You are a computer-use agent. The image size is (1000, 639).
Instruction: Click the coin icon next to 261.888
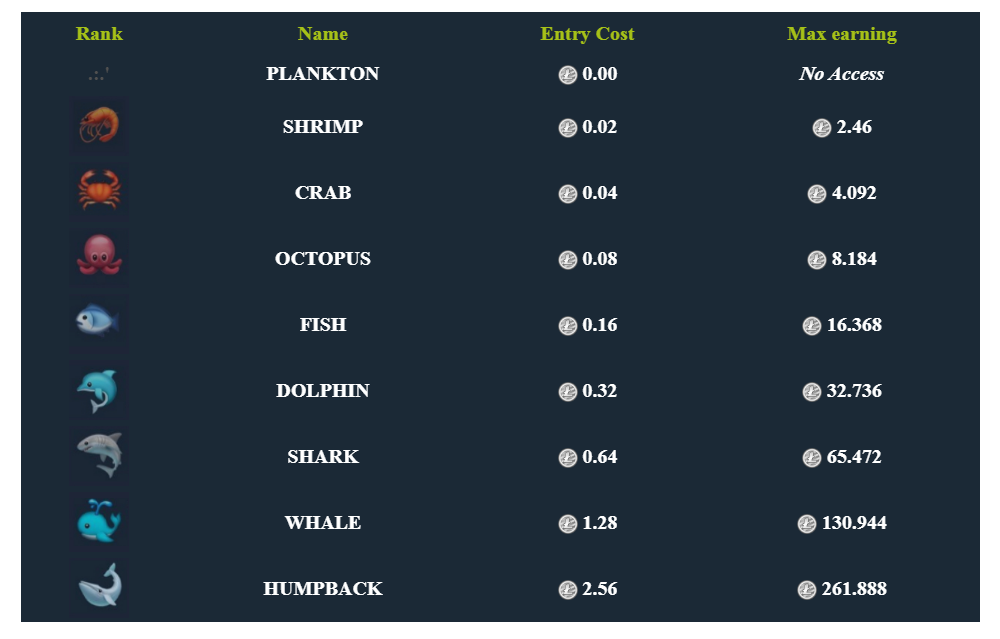(807, 589)
